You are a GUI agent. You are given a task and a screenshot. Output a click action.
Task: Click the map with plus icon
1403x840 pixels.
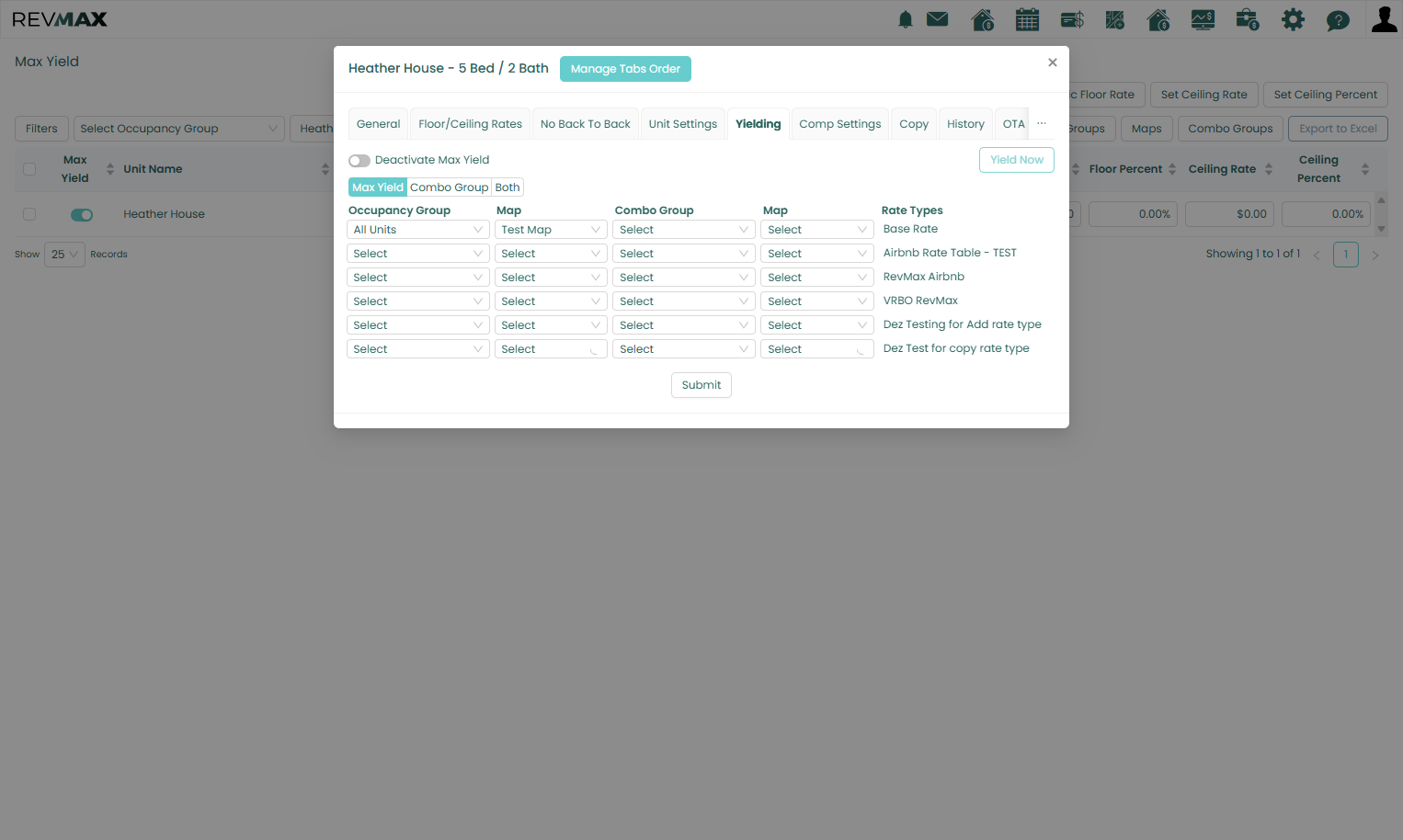coord(1115,19)
